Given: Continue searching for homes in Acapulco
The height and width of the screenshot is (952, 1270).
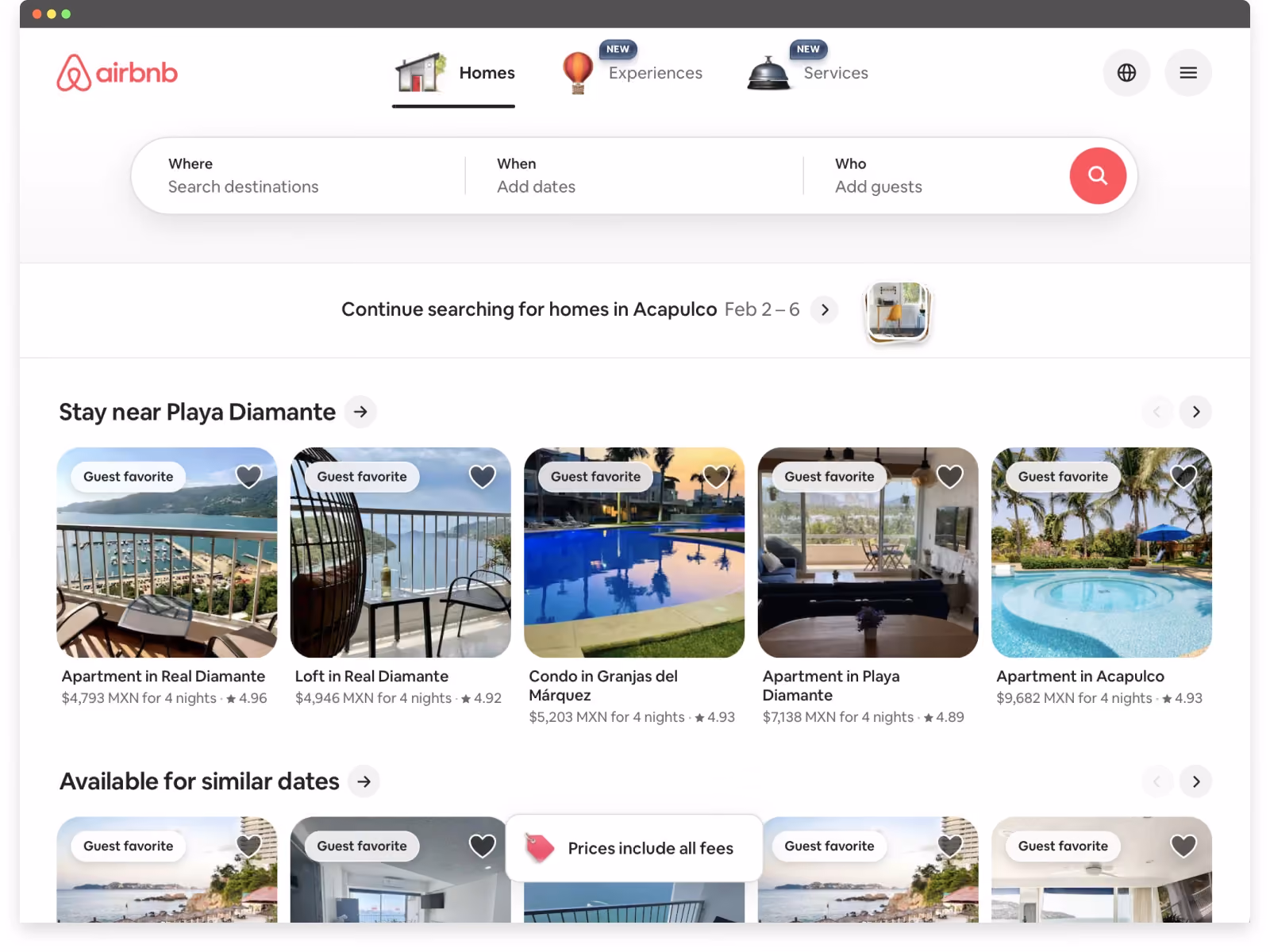Looking at the screenshot, I should 529,309.
